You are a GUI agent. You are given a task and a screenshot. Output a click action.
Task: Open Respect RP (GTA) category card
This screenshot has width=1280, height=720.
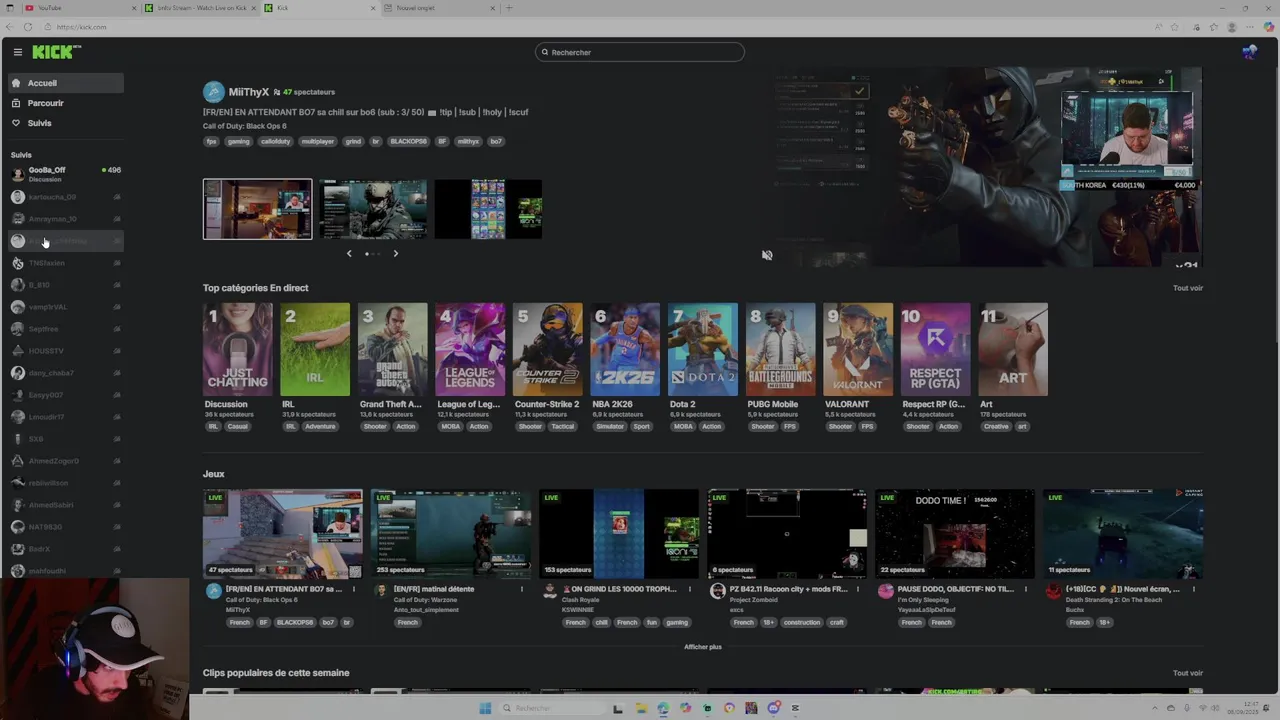point(936,349)
